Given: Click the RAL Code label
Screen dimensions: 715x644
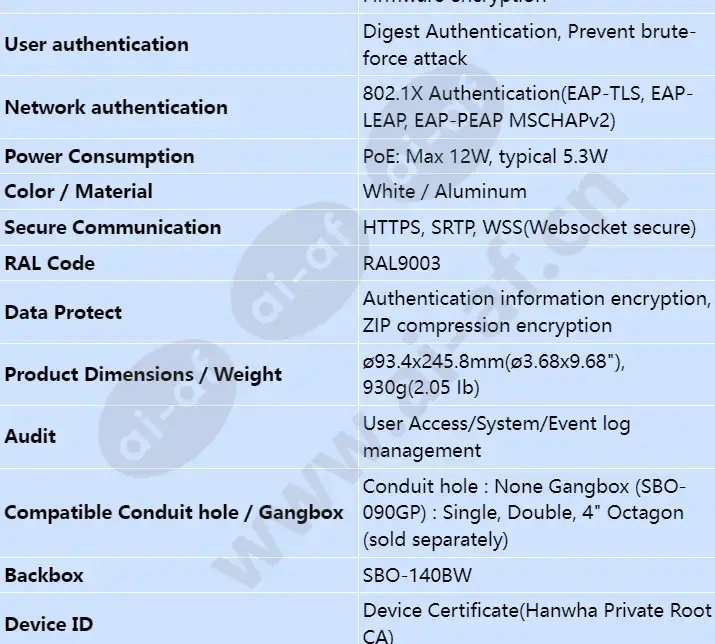Looking at the screenshot, I should click(50, 264).
